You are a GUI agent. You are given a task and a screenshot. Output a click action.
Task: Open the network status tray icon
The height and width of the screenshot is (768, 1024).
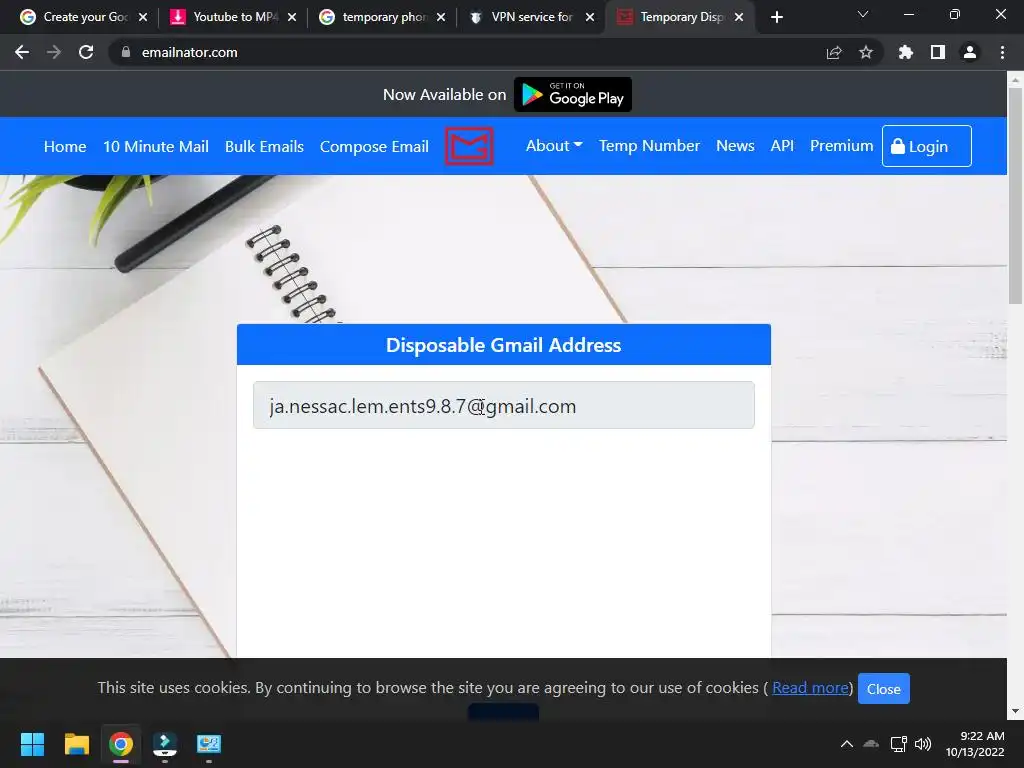(899, 744)
